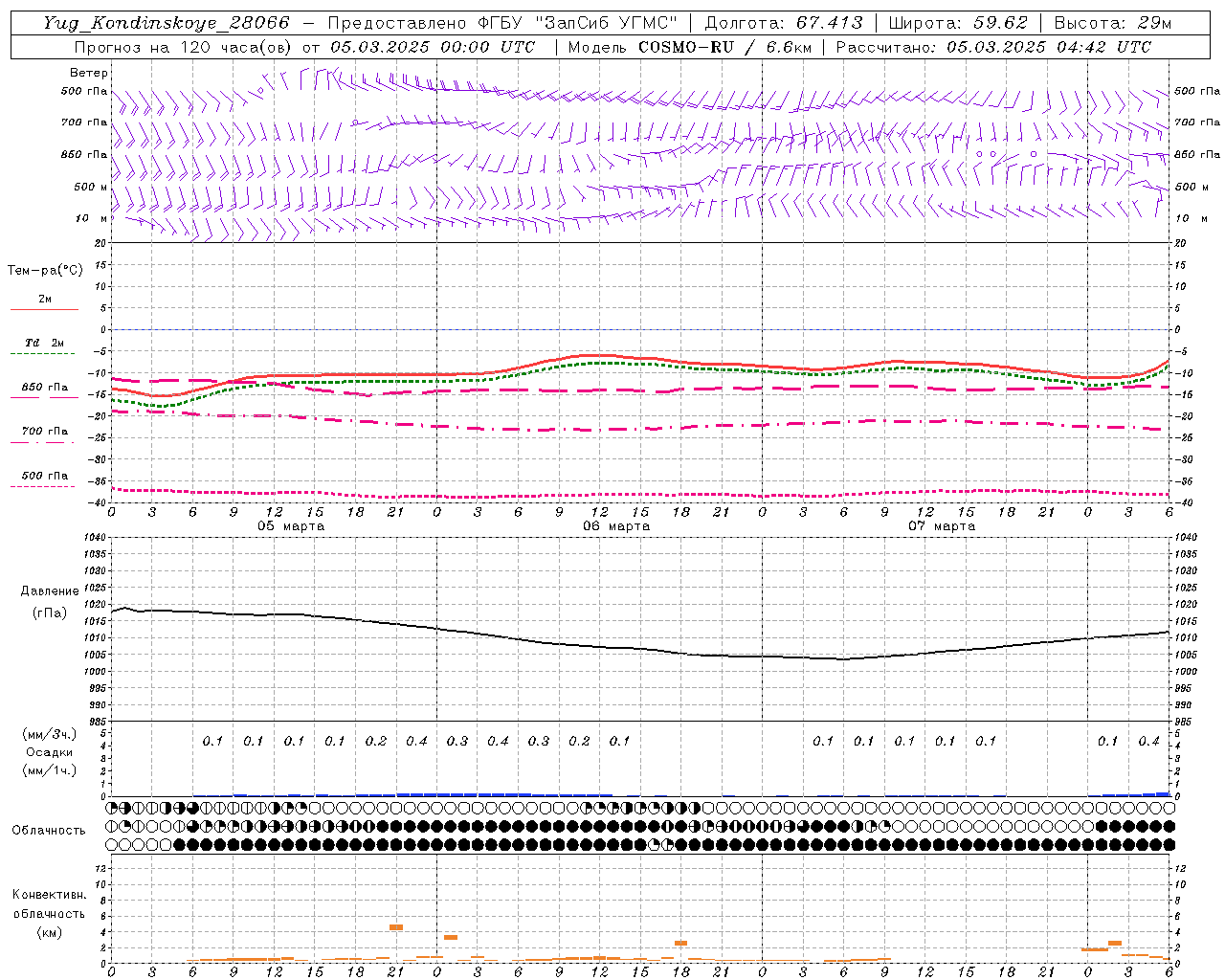Click the 2м temperature legend entry
The height and width of the screenshot is (980, 1225).
[45, 300]
